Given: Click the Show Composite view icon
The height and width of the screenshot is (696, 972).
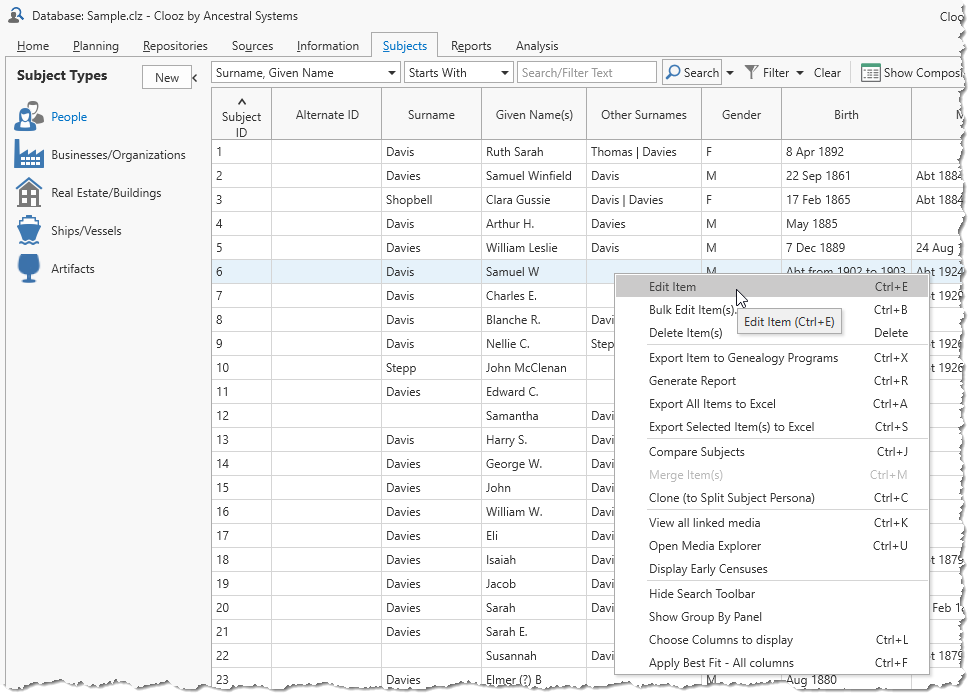Looking at the screenshot, I should point(870,73).
